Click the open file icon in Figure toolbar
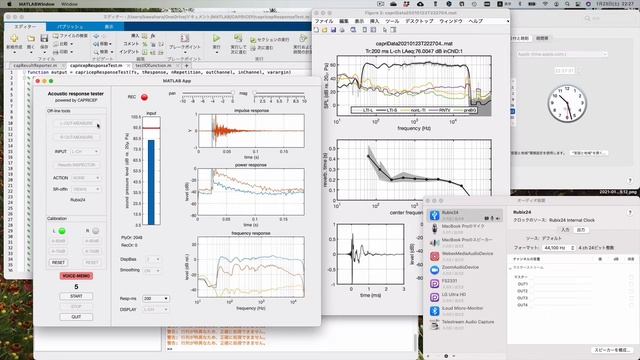640x360 pixels. click(324, 30)
